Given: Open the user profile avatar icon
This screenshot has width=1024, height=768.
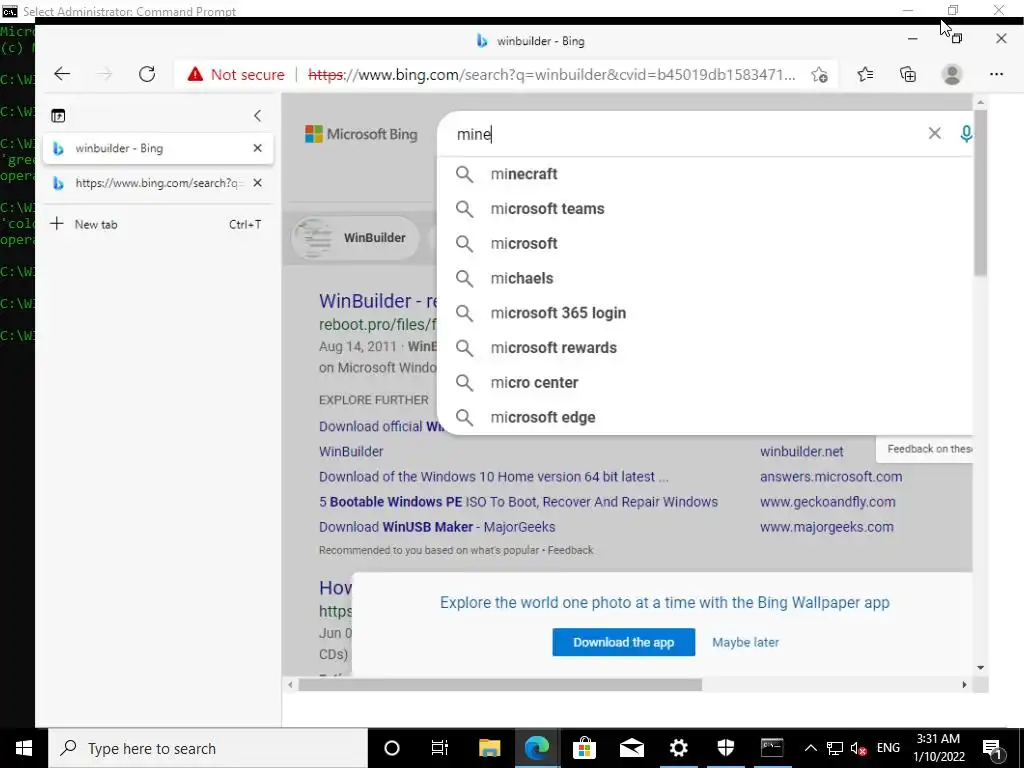Looking at the screenshot, I should pyautogui.click(x=952, y=74).
